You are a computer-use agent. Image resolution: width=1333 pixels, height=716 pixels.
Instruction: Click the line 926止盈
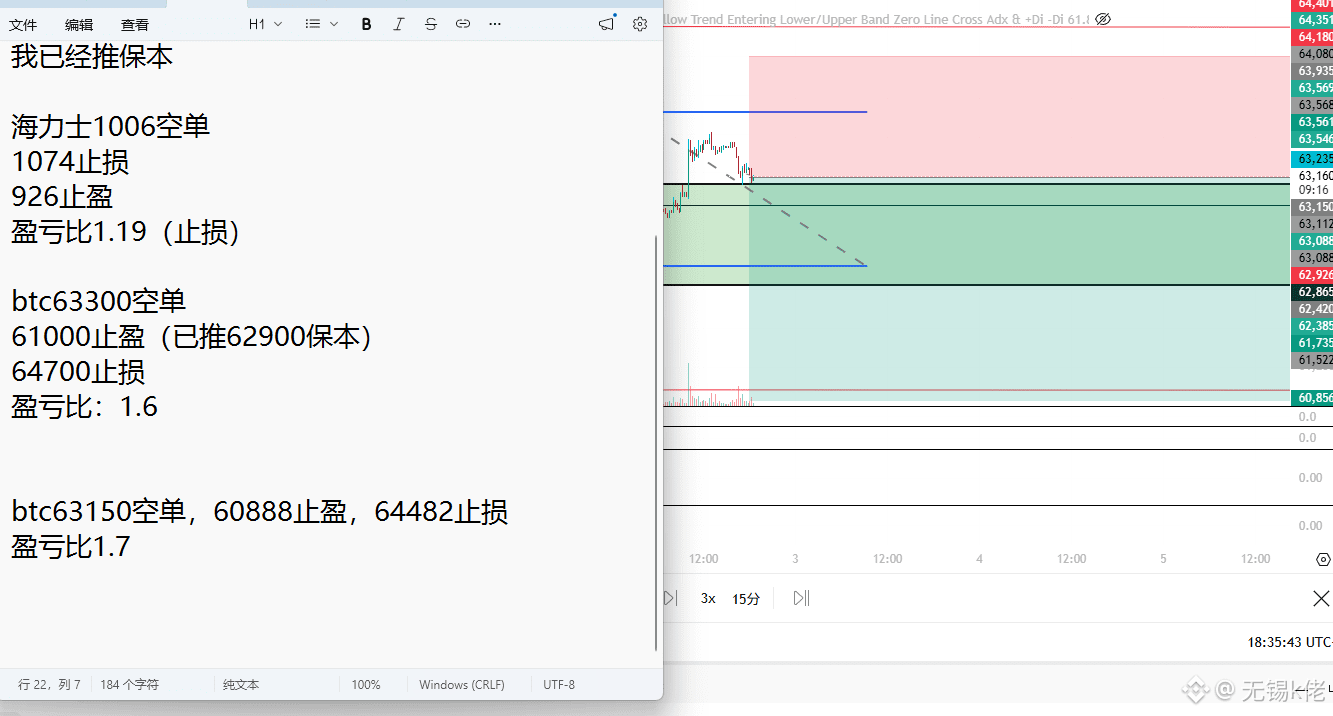point(62,197)
